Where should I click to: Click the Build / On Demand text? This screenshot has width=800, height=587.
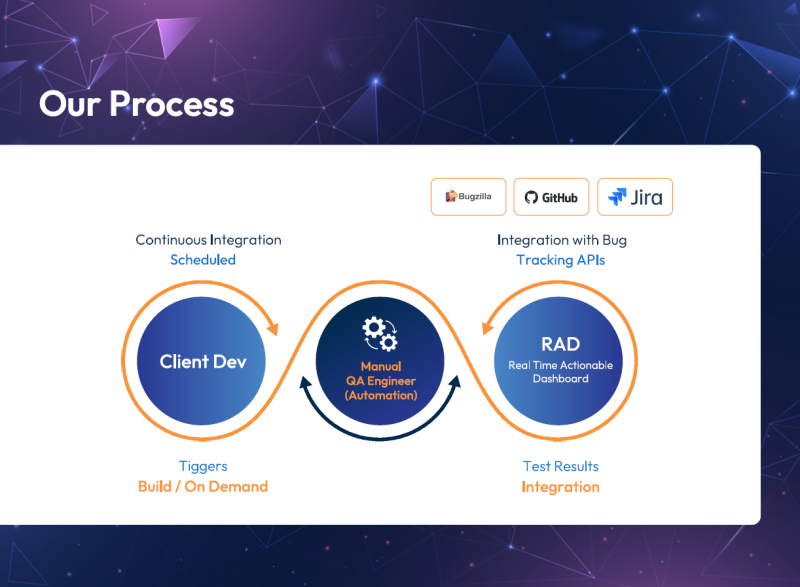(x=203, y=487)
